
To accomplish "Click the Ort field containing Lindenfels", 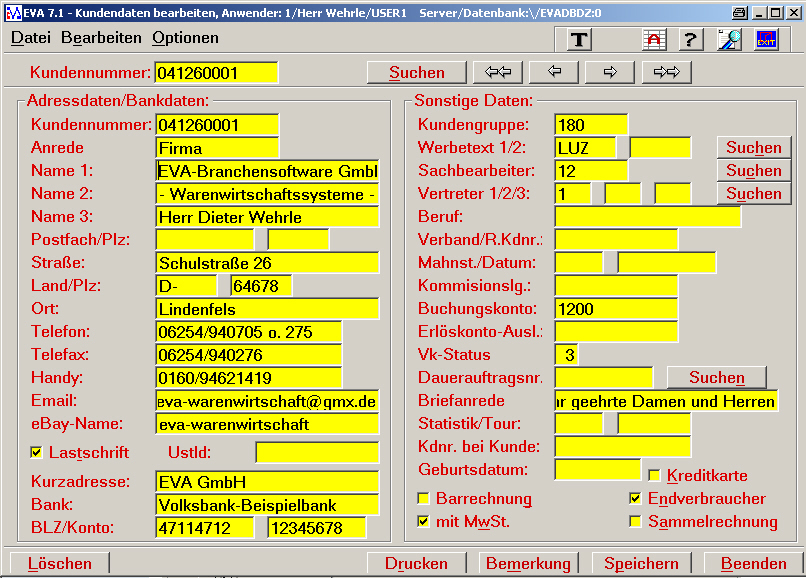I will [x=267, y=309].
